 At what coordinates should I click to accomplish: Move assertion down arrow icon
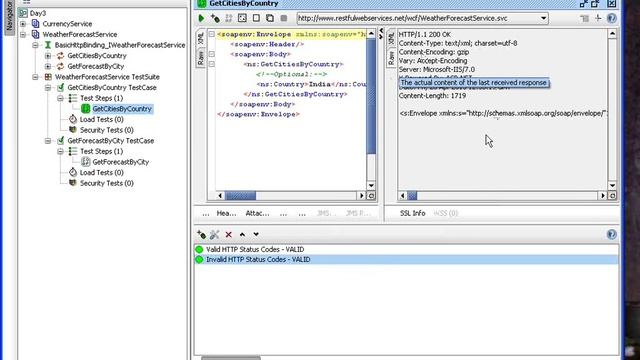pos(256,234)
